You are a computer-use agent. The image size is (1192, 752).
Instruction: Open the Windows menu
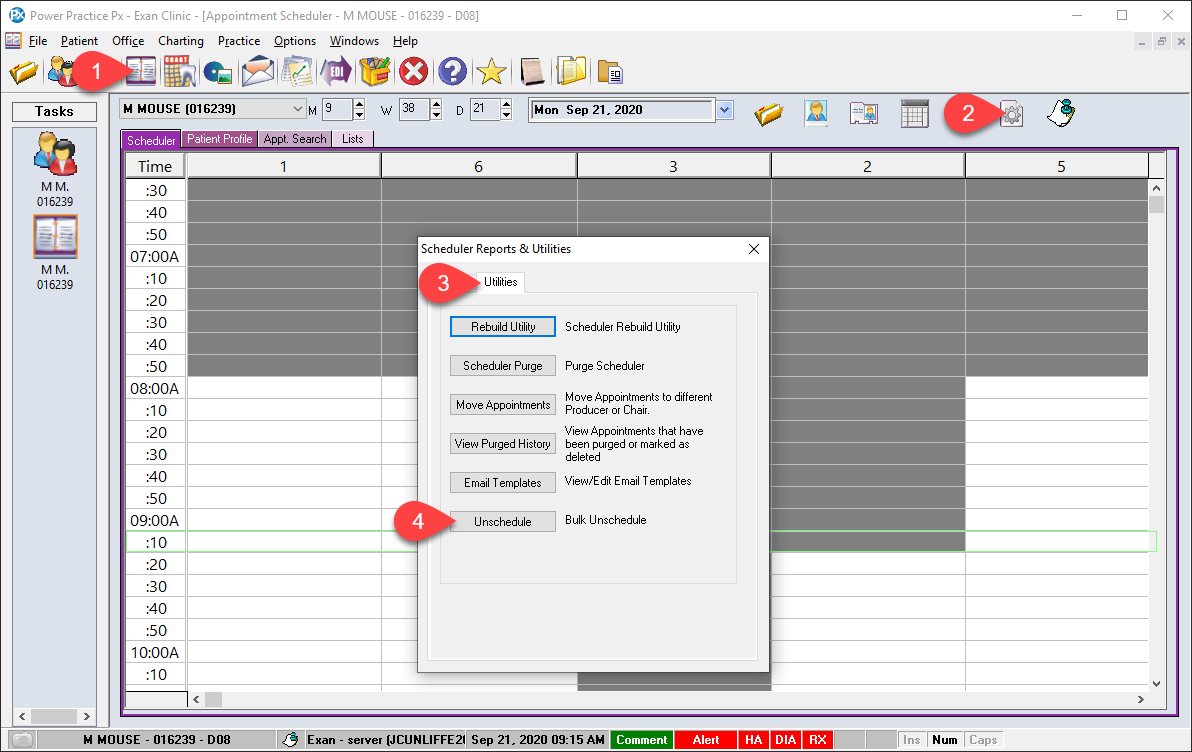point(354,41)
